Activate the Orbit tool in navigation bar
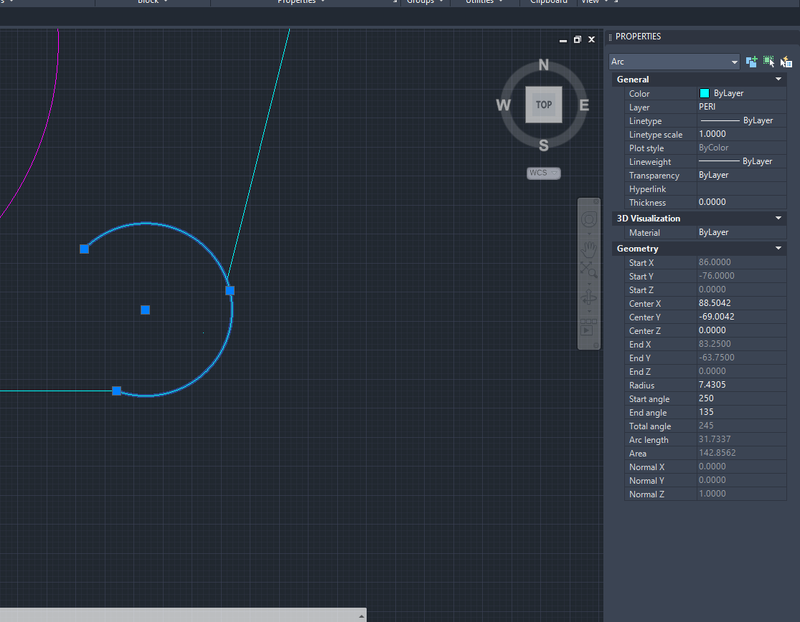The image size is (800, 622). pos(589,298)
